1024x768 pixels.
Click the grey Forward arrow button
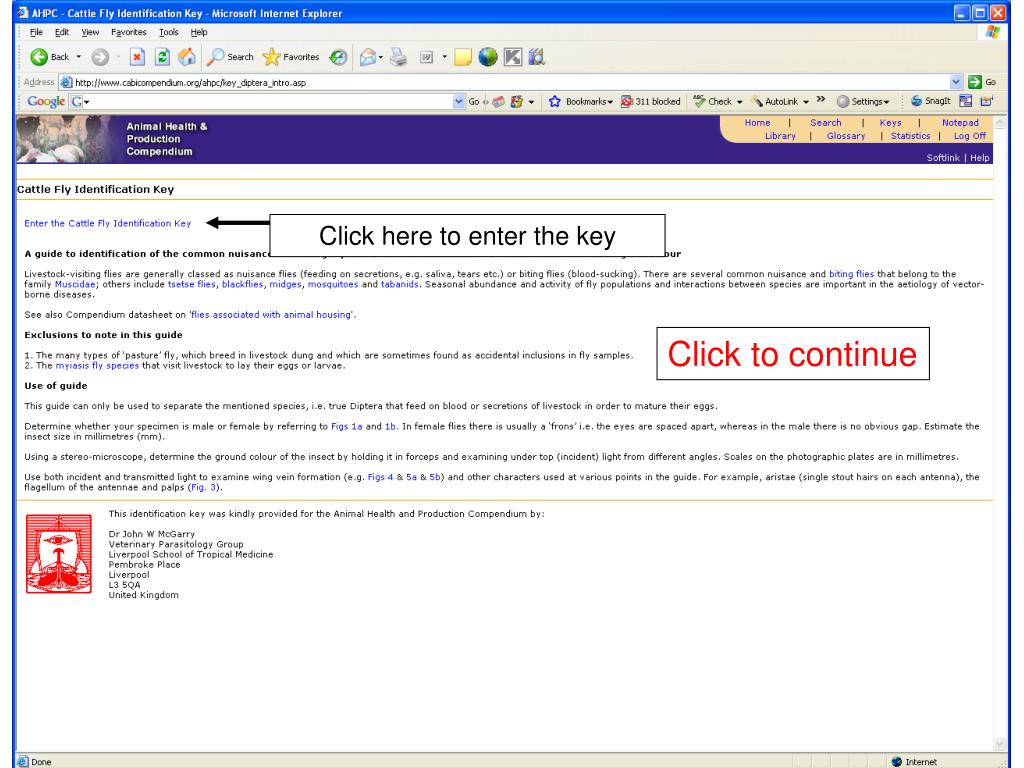(100, 57)
